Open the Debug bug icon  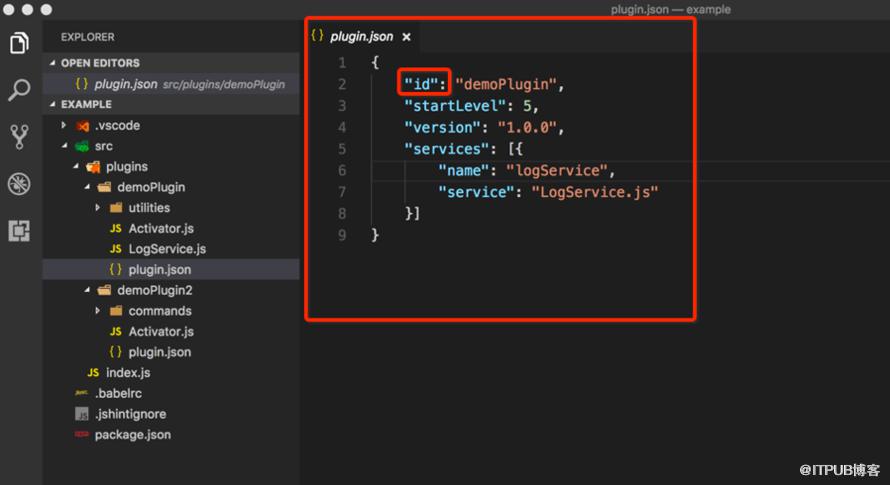(19, 183)
